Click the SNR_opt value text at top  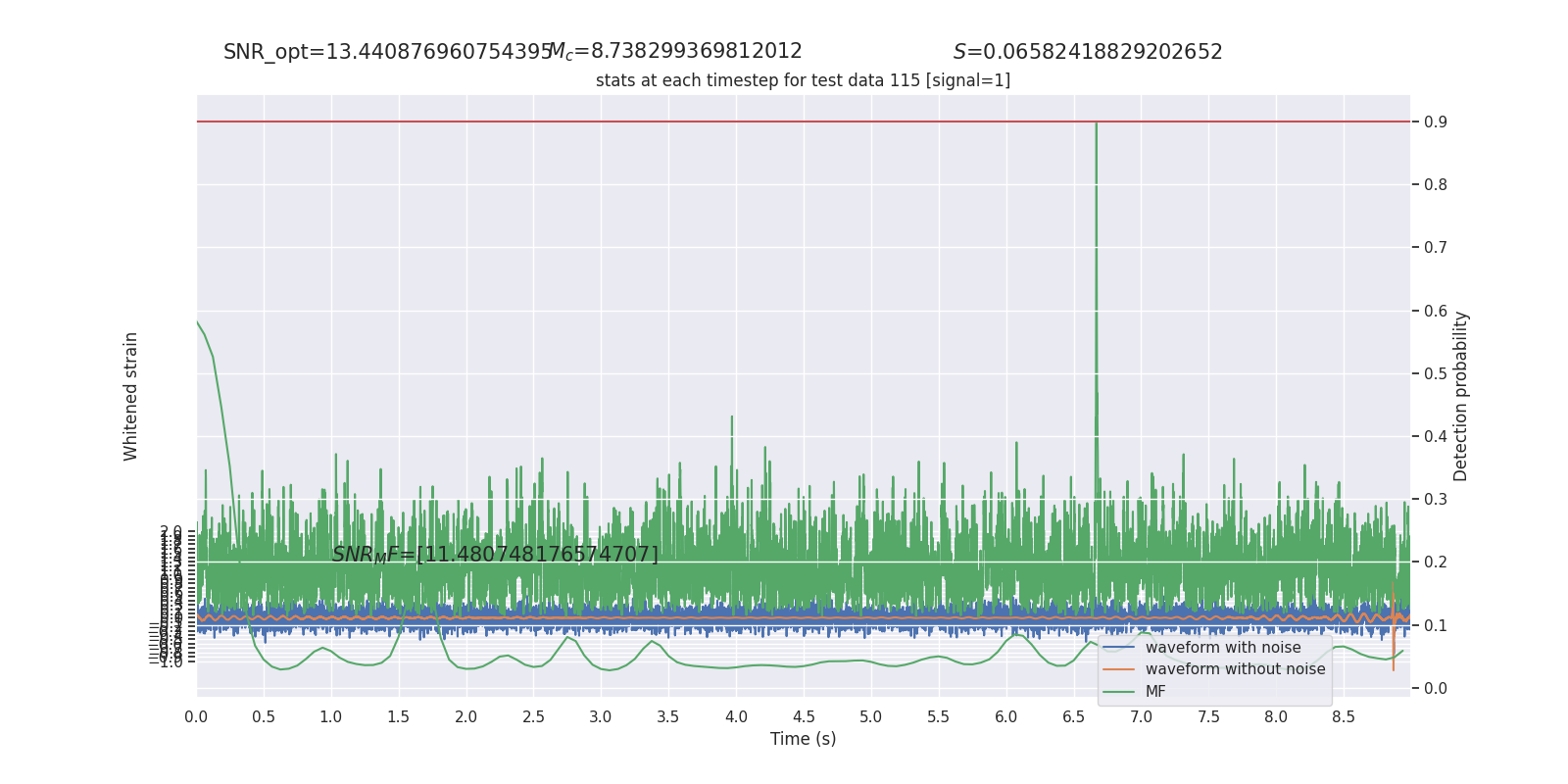[x=388, y=52]
